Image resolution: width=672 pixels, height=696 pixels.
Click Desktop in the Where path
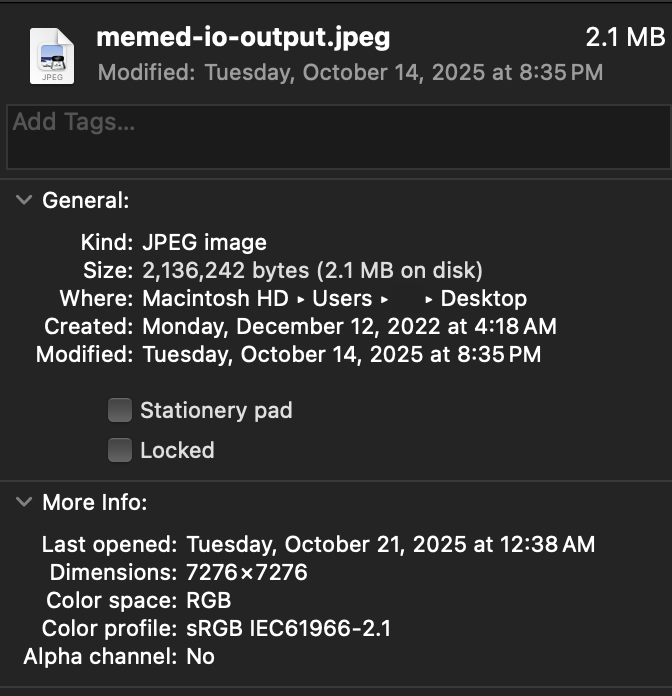point(483,298)
